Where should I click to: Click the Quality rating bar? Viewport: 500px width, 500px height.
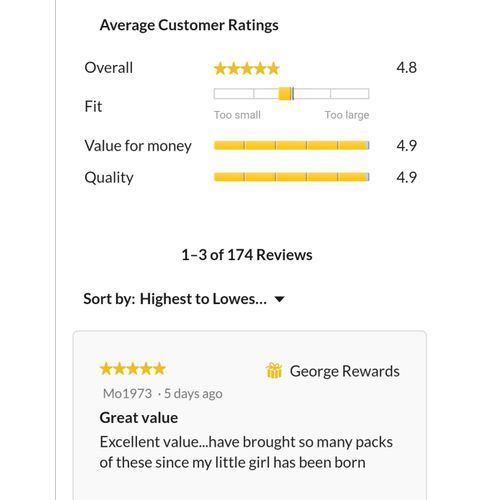(292, 177)
